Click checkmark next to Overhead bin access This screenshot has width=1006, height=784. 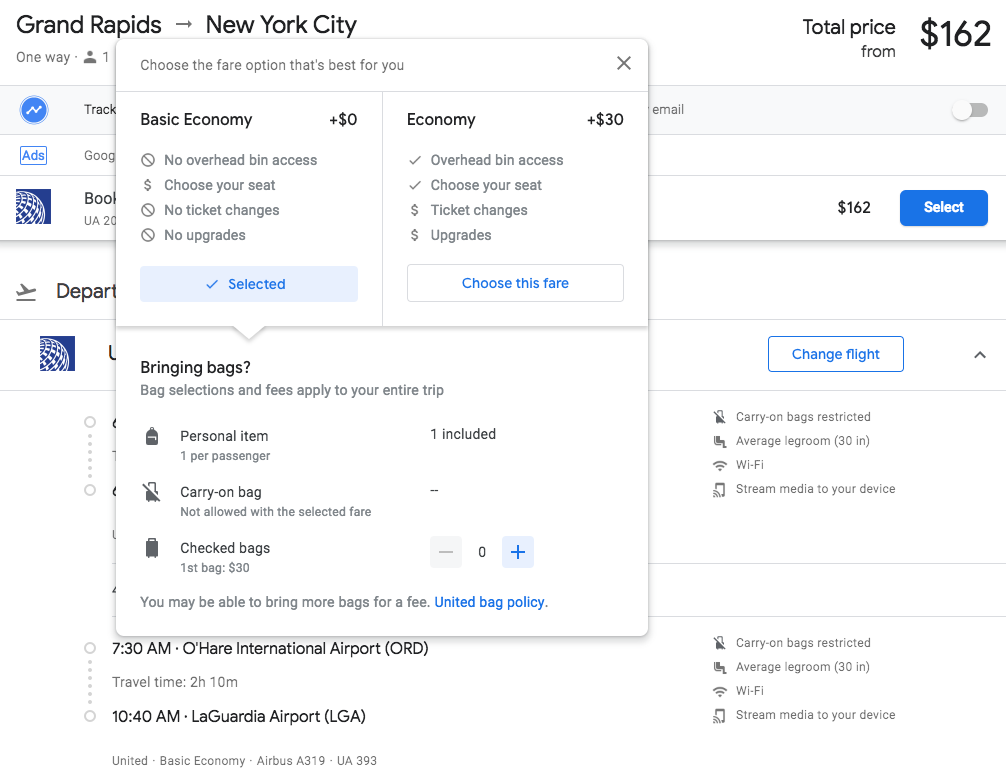click(415, 160)
